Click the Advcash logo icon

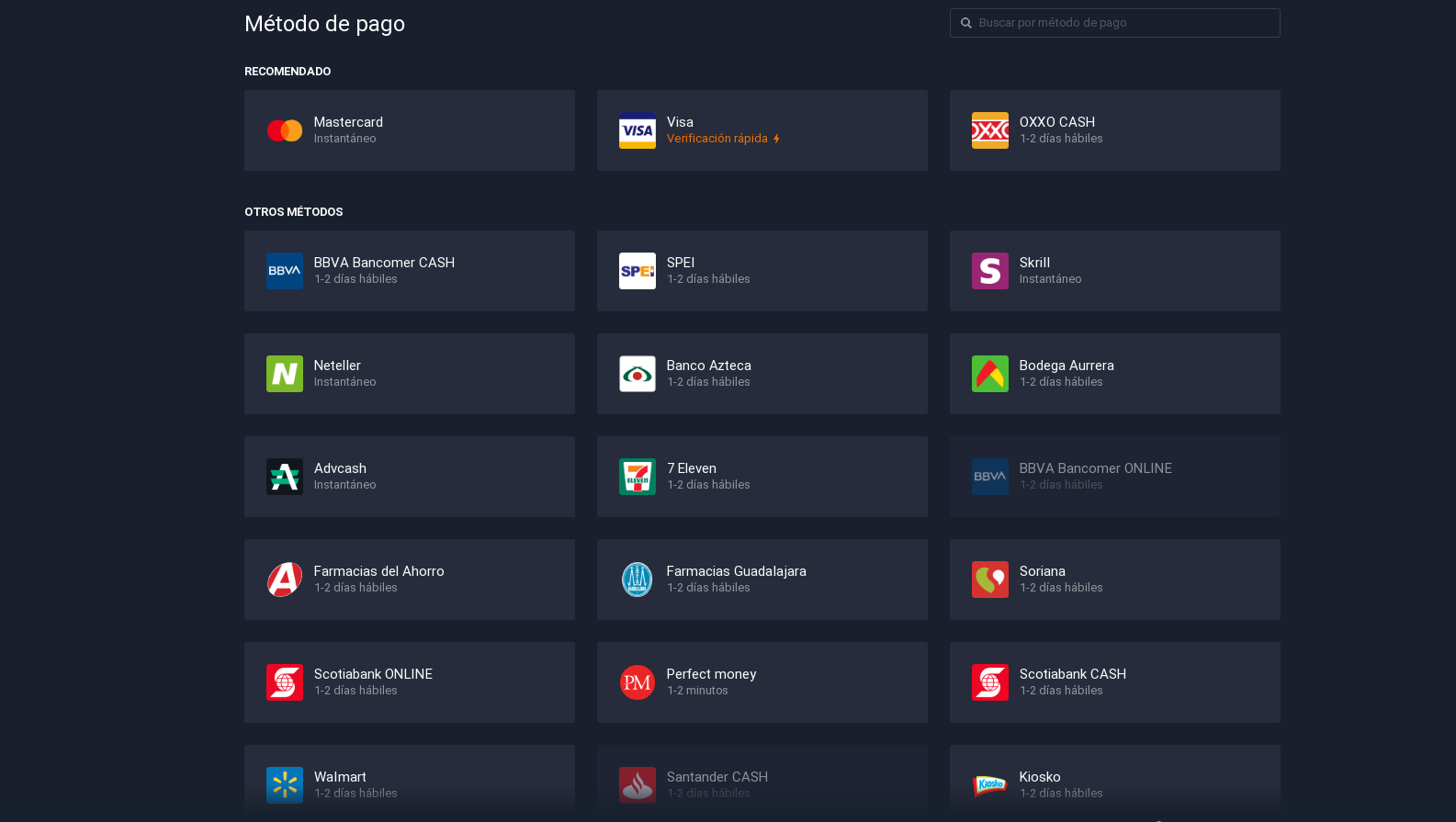pyautogui.click(x=285, y=477)
